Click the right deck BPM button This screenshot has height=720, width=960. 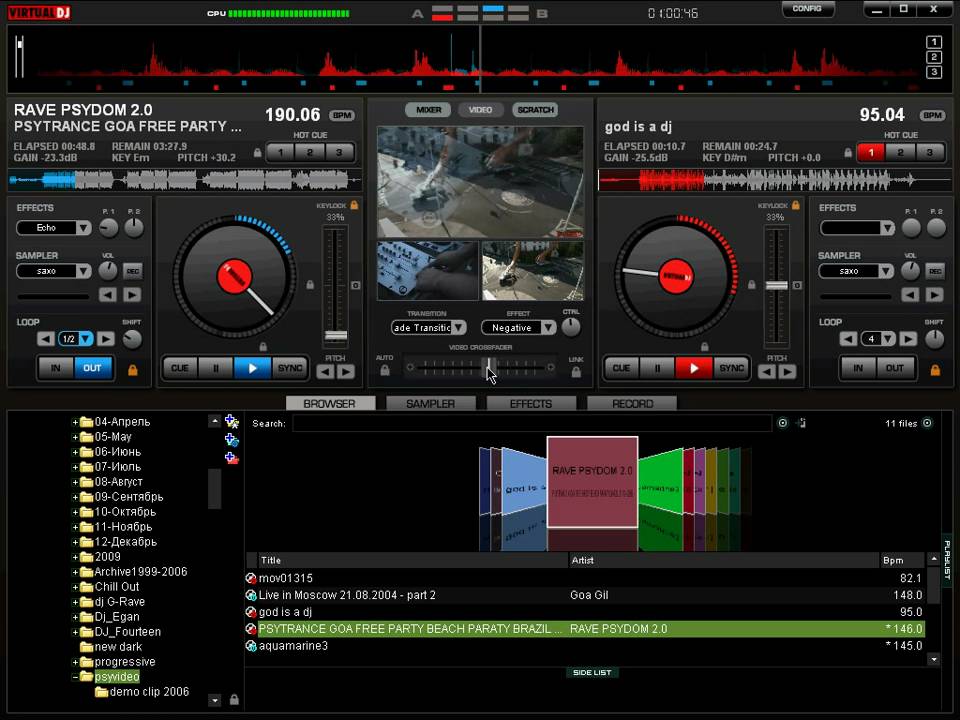pyautogui.click(x=932, y=115)
